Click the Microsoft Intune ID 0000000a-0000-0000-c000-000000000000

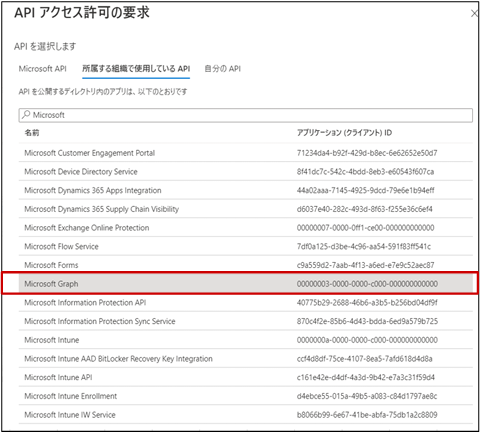coord(367,340)
